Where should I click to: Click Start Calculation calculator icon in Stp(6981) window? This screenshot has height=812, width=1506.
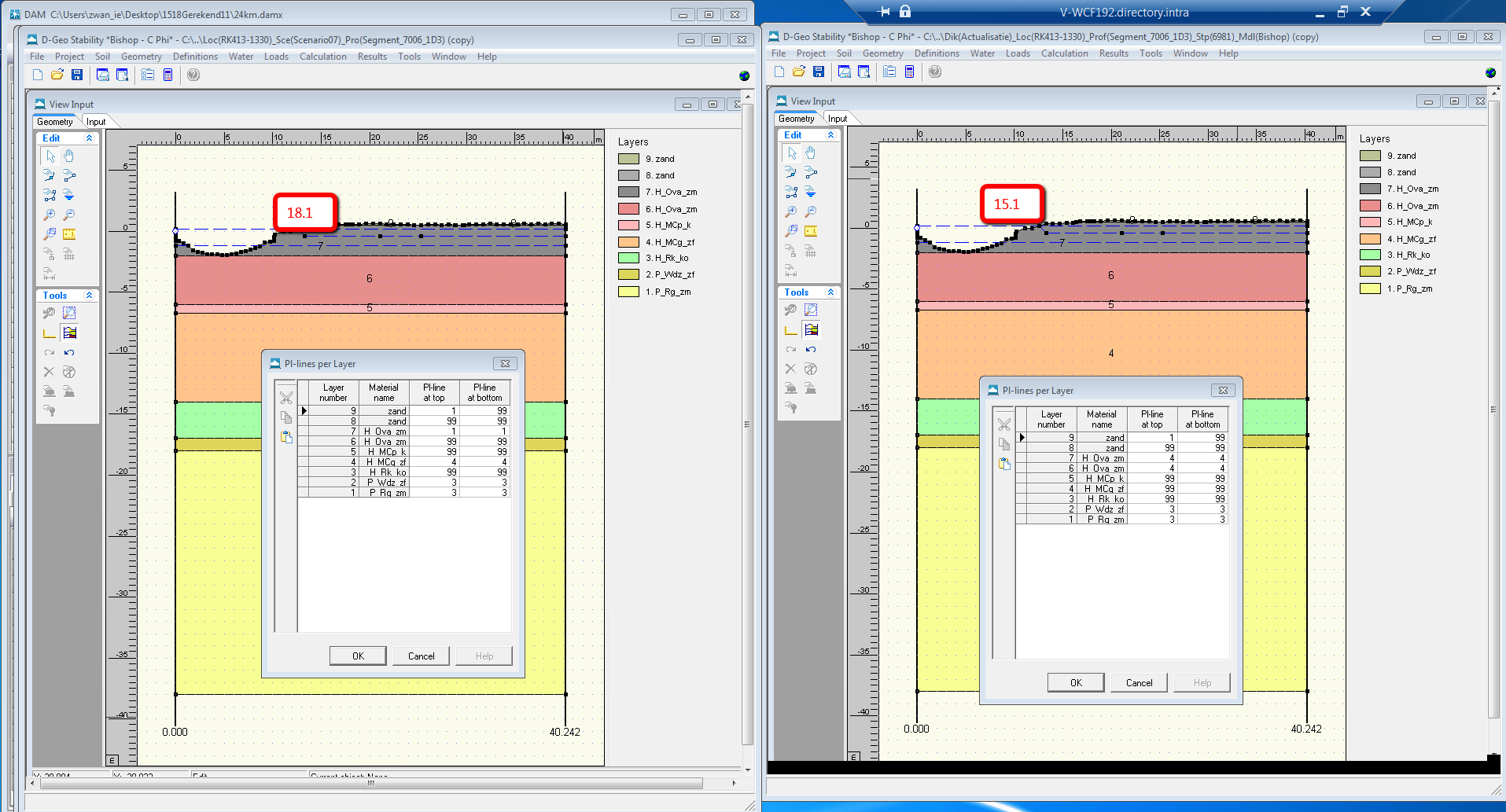(x=909, y=72)
